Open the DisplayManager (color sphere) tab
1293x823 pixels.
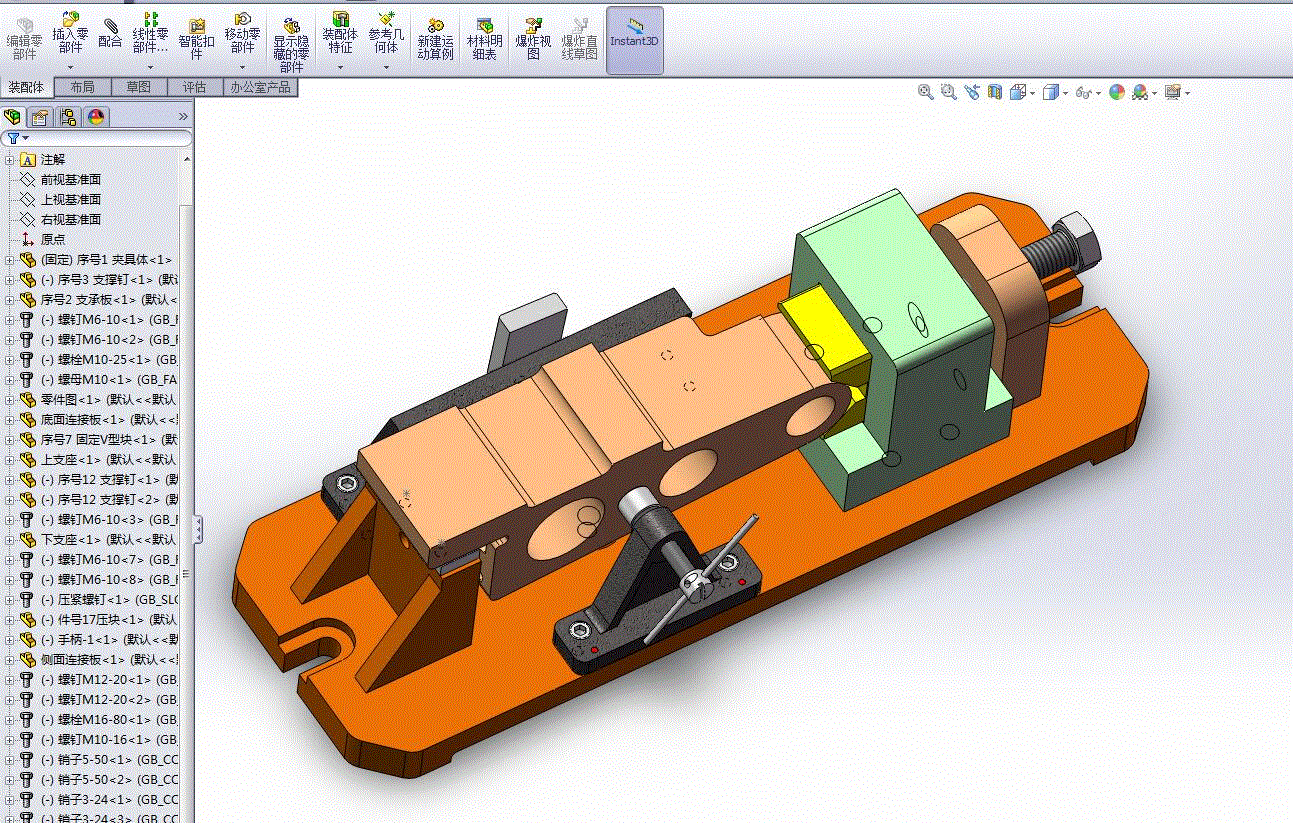click(x=96, y=117)
